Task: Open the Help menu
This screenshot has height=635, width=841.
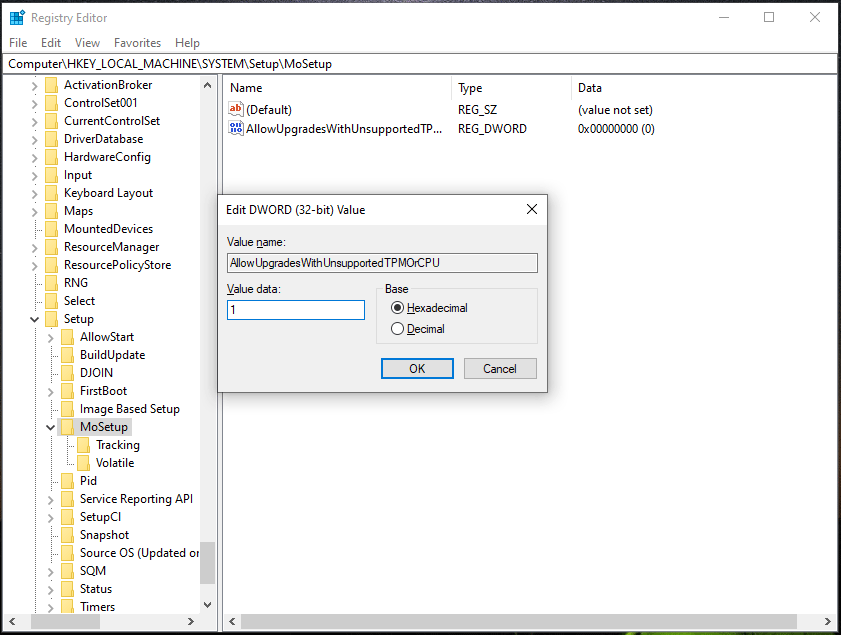Action: [x=187, y=42]
